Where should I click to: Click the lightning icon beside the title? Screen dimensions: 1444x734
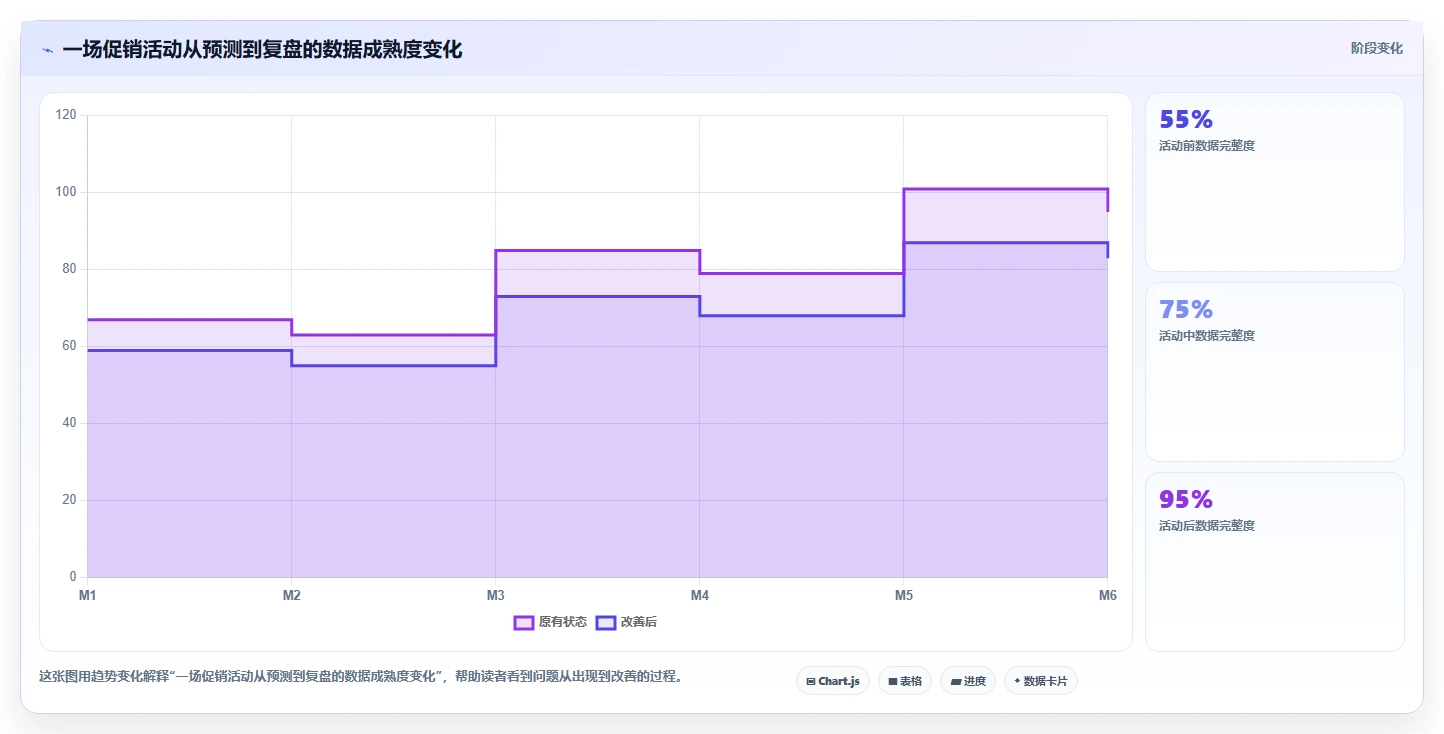(x=47, y=50)
